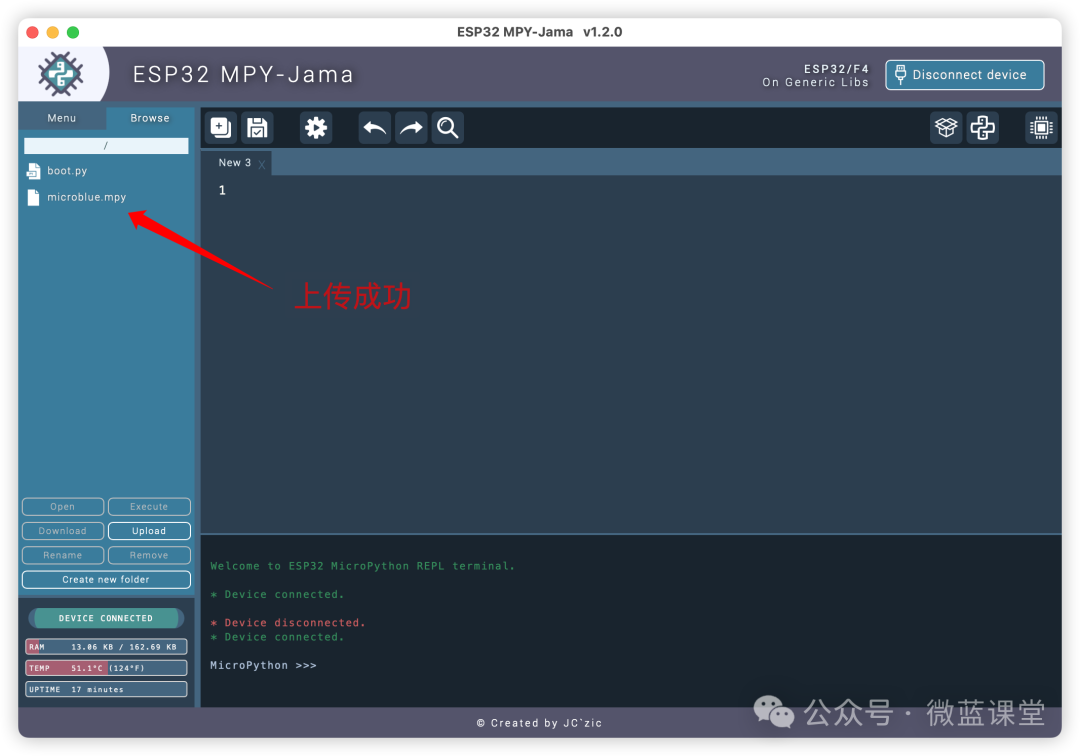Click the Welcome terminal message line
Image resolution: width=1080 pixels, height=756 pixels.
[x=362, y=566]
